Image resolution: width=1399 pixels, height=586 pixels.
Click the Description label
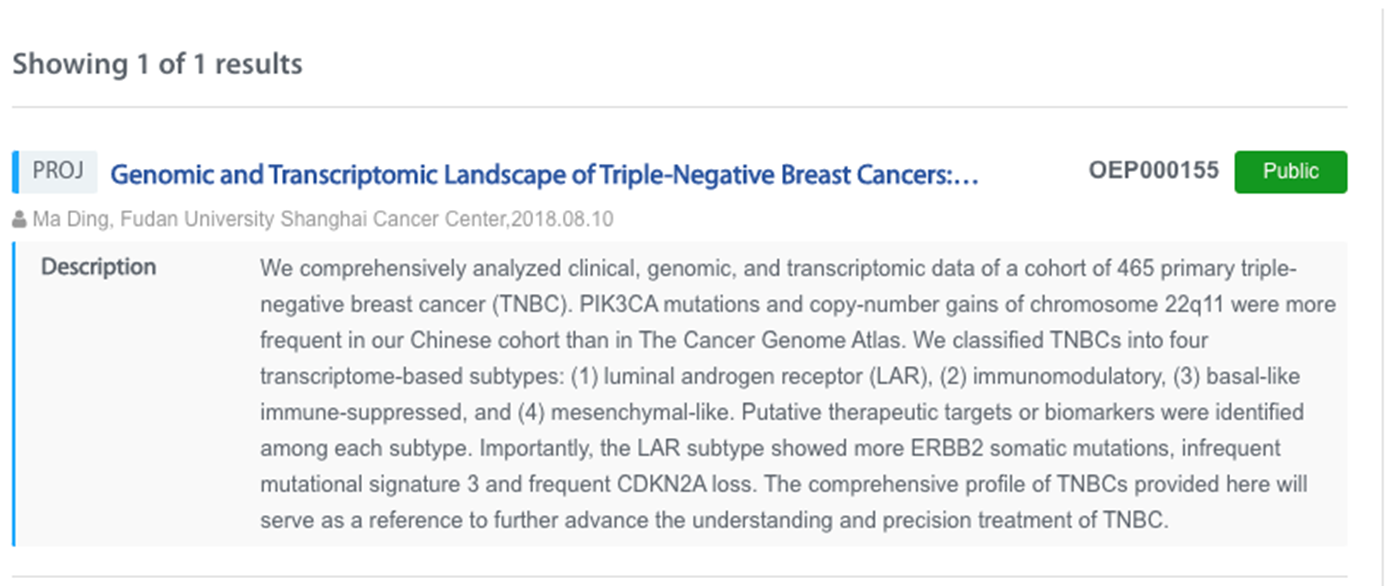point(99,267)
